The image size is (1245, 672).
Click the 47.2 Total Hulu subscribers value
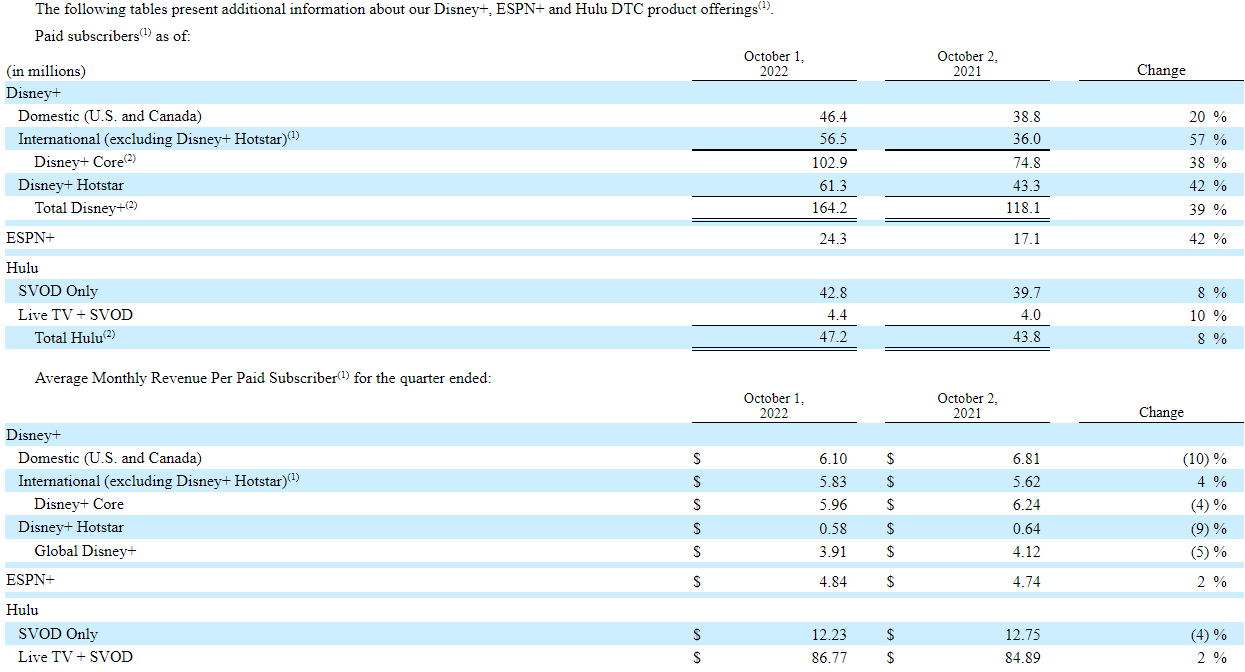[833, 337]
